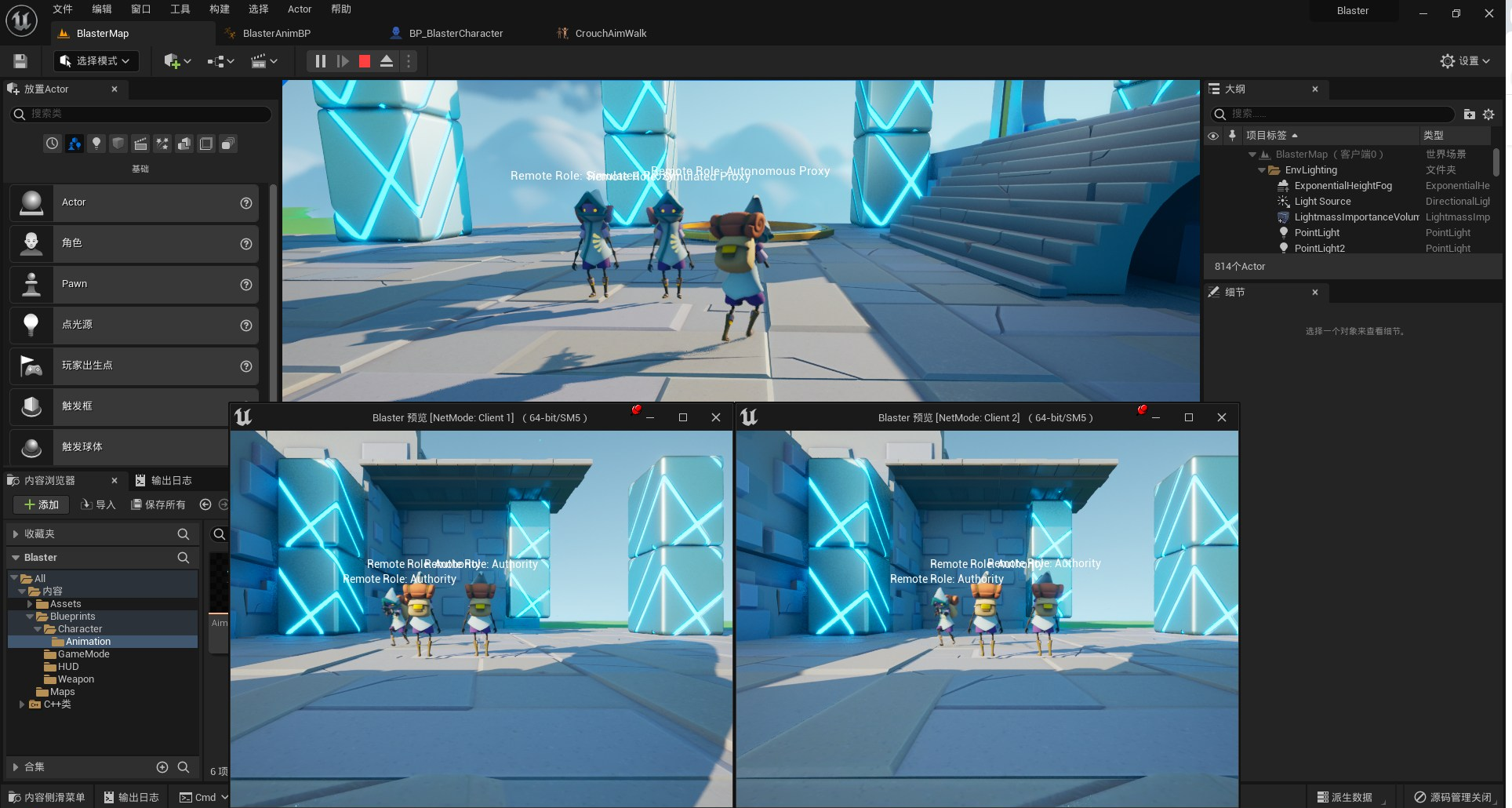Open the 设置 settings dropdown
The width and height of the screenshot is (1512, 808).
1465,61
